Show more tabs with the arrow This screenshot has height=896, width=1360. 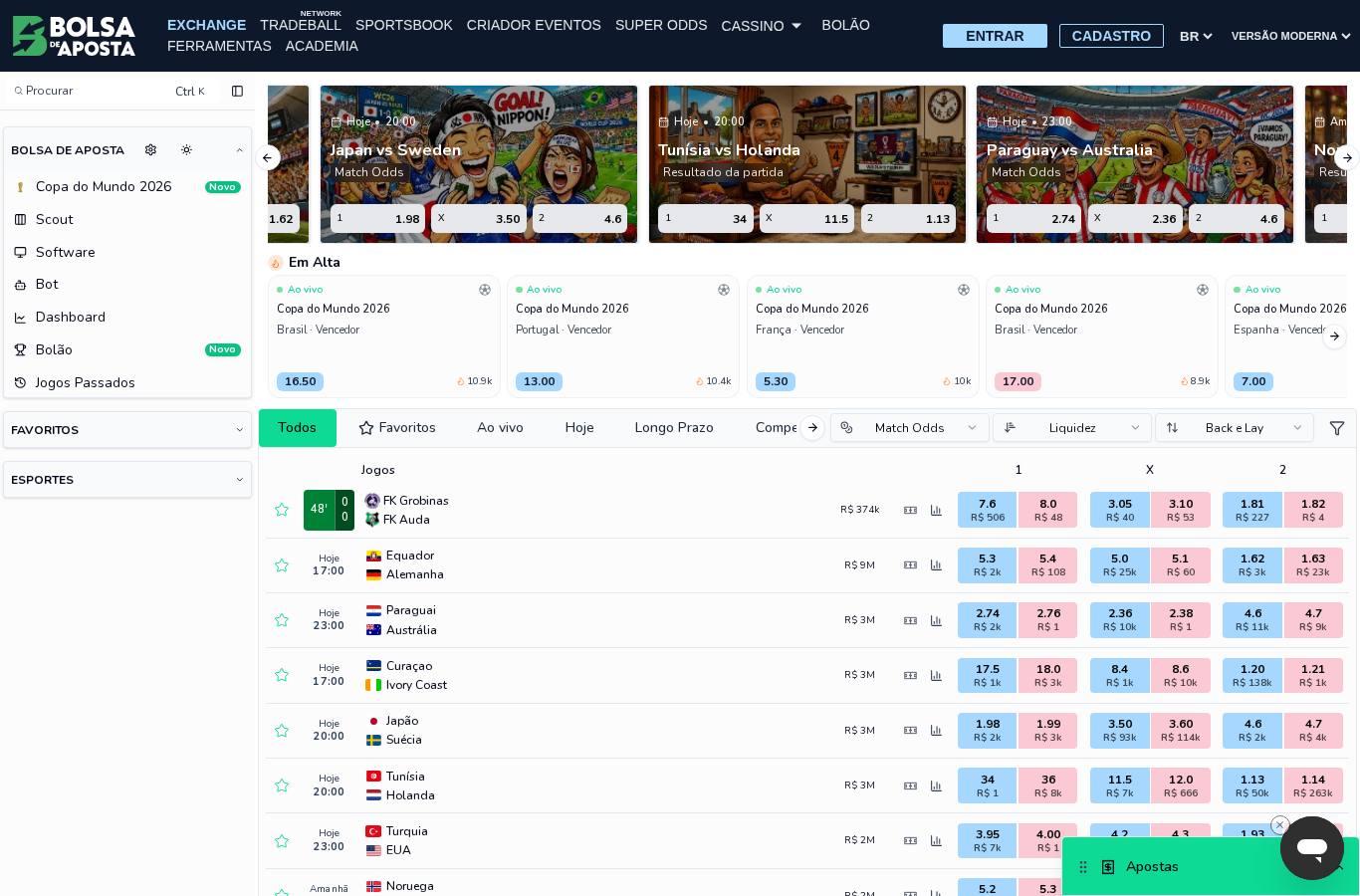pos(812,428)
